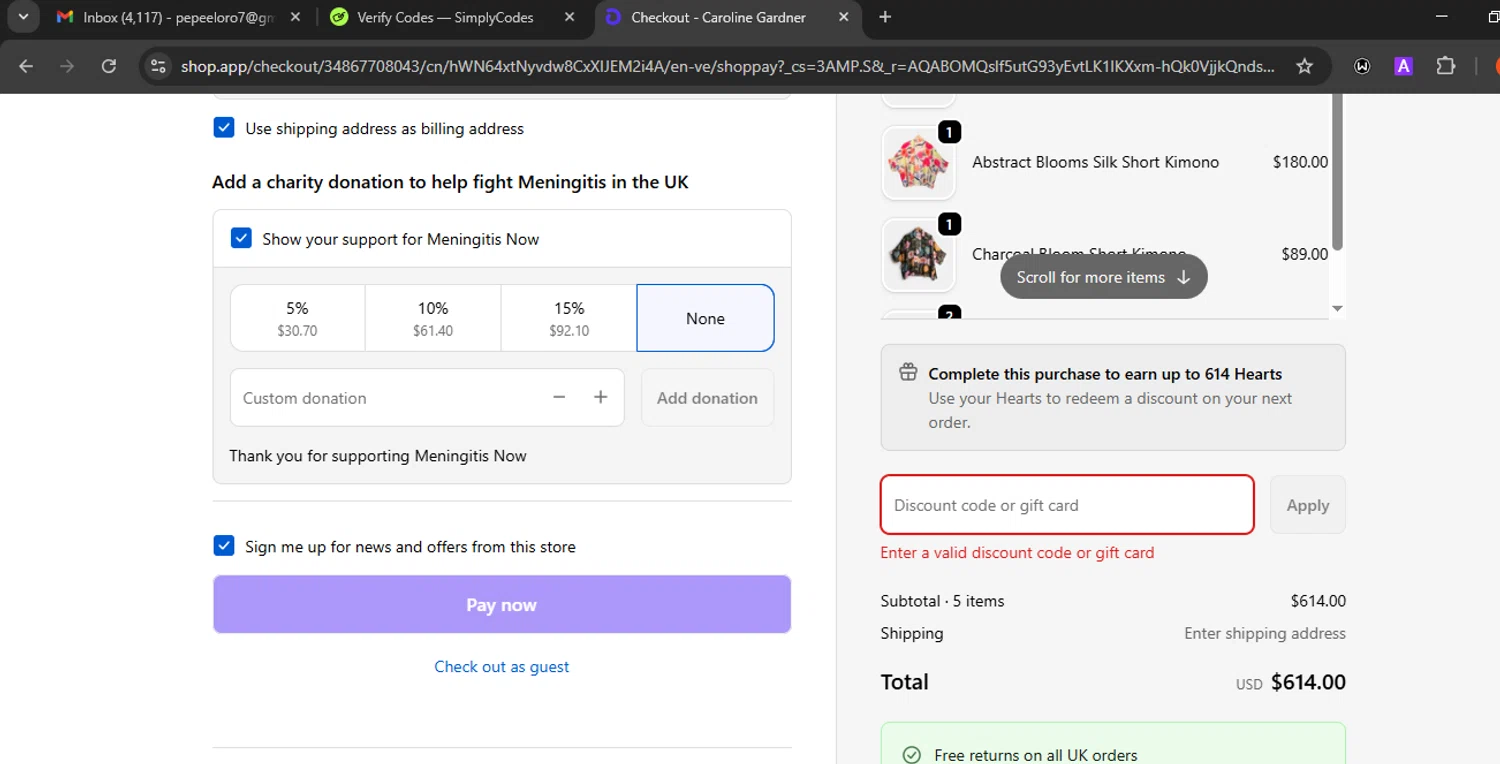This screenshot has height=764, width=1500.
Task: Click the Free returns checkmark icon
Action: click(x=911, y=755)
